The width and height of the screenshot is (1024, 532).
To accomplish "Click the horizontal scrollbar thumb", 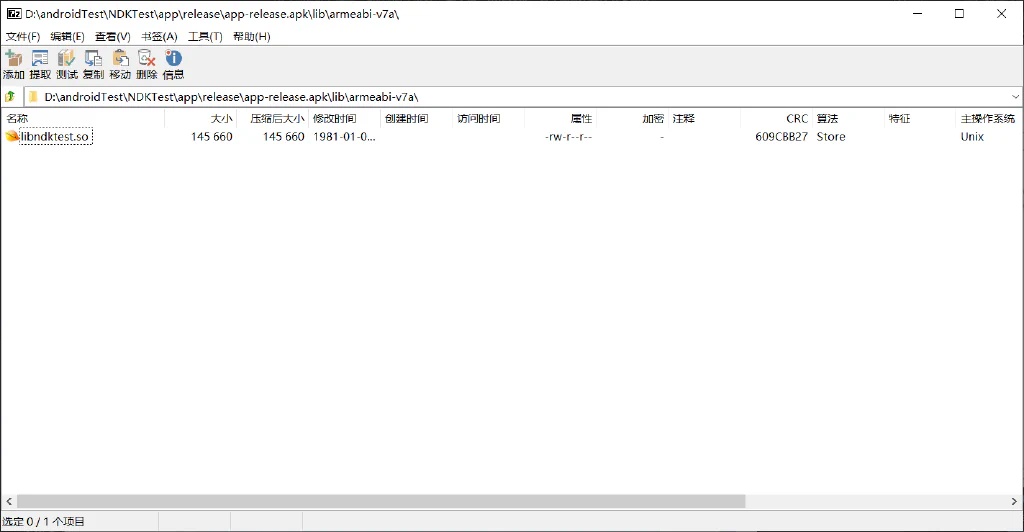I will (381, 501).
